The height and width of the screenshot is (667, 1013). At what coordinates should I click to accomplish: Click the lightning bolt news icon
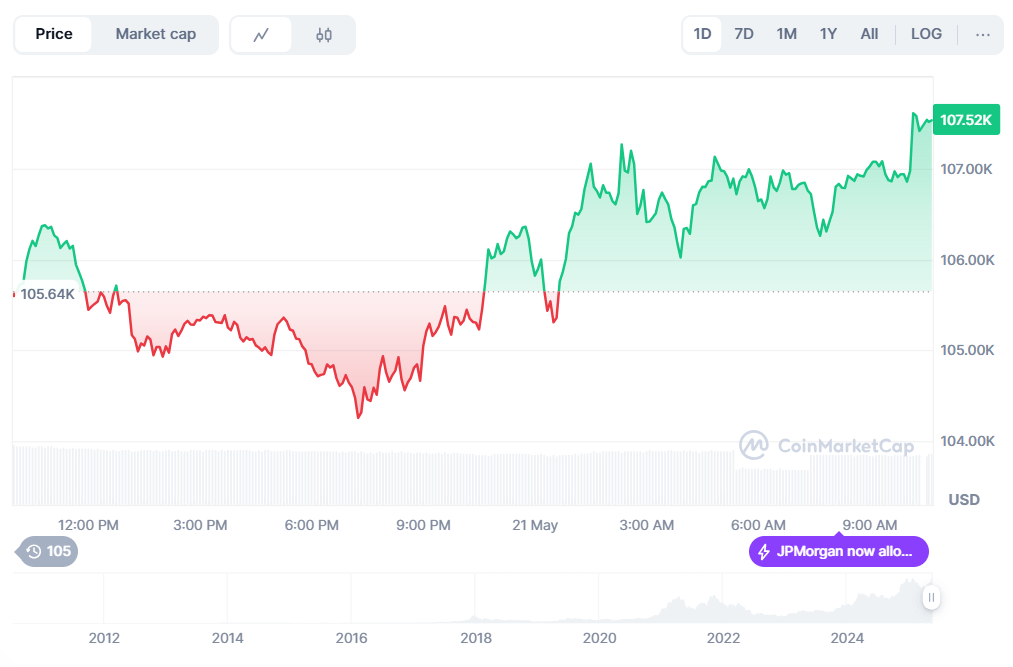(764, 552)
